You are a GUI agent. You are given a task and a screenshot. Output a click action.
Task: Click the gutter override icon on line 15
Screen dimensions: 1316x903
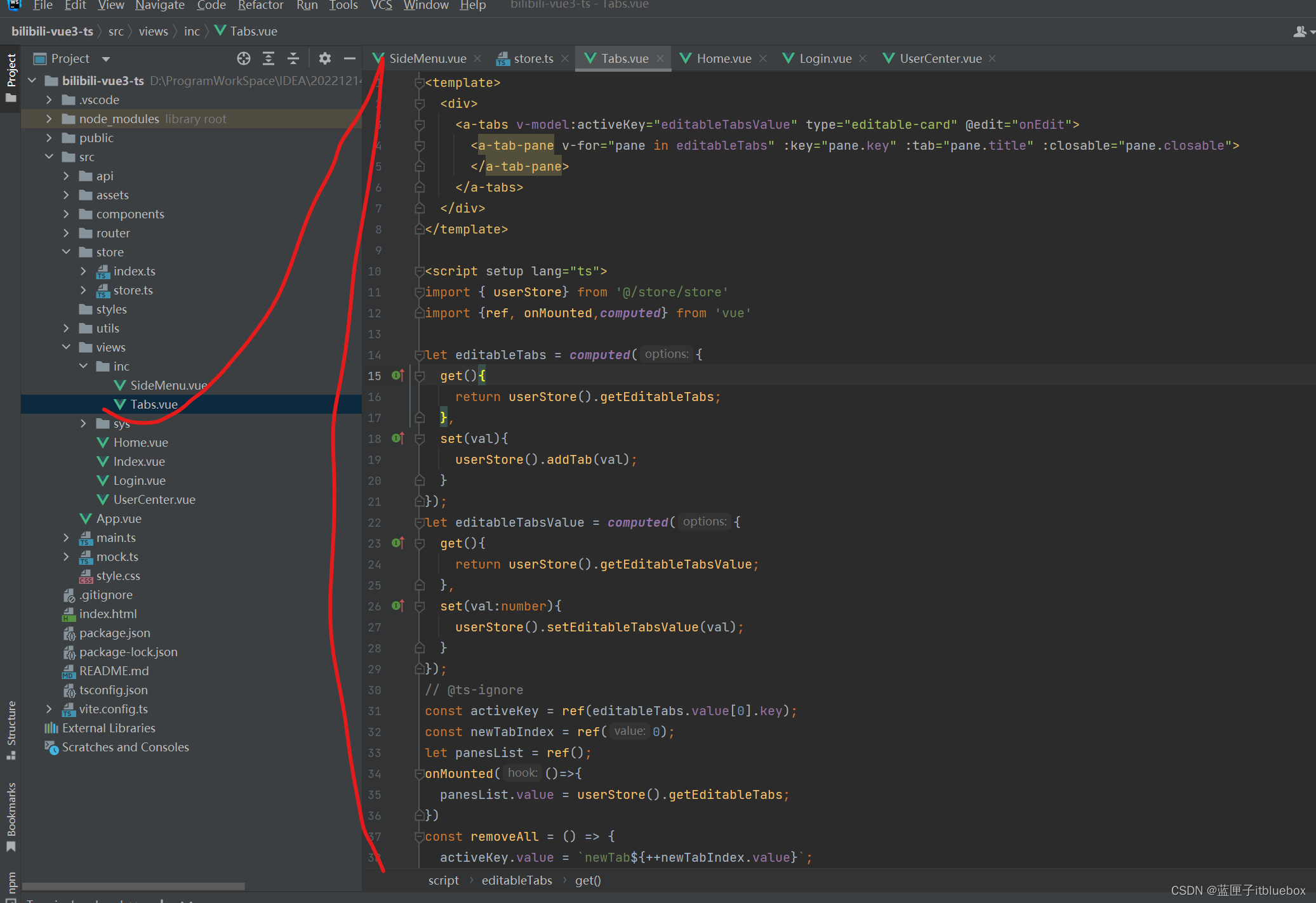(x=398, y=375)
